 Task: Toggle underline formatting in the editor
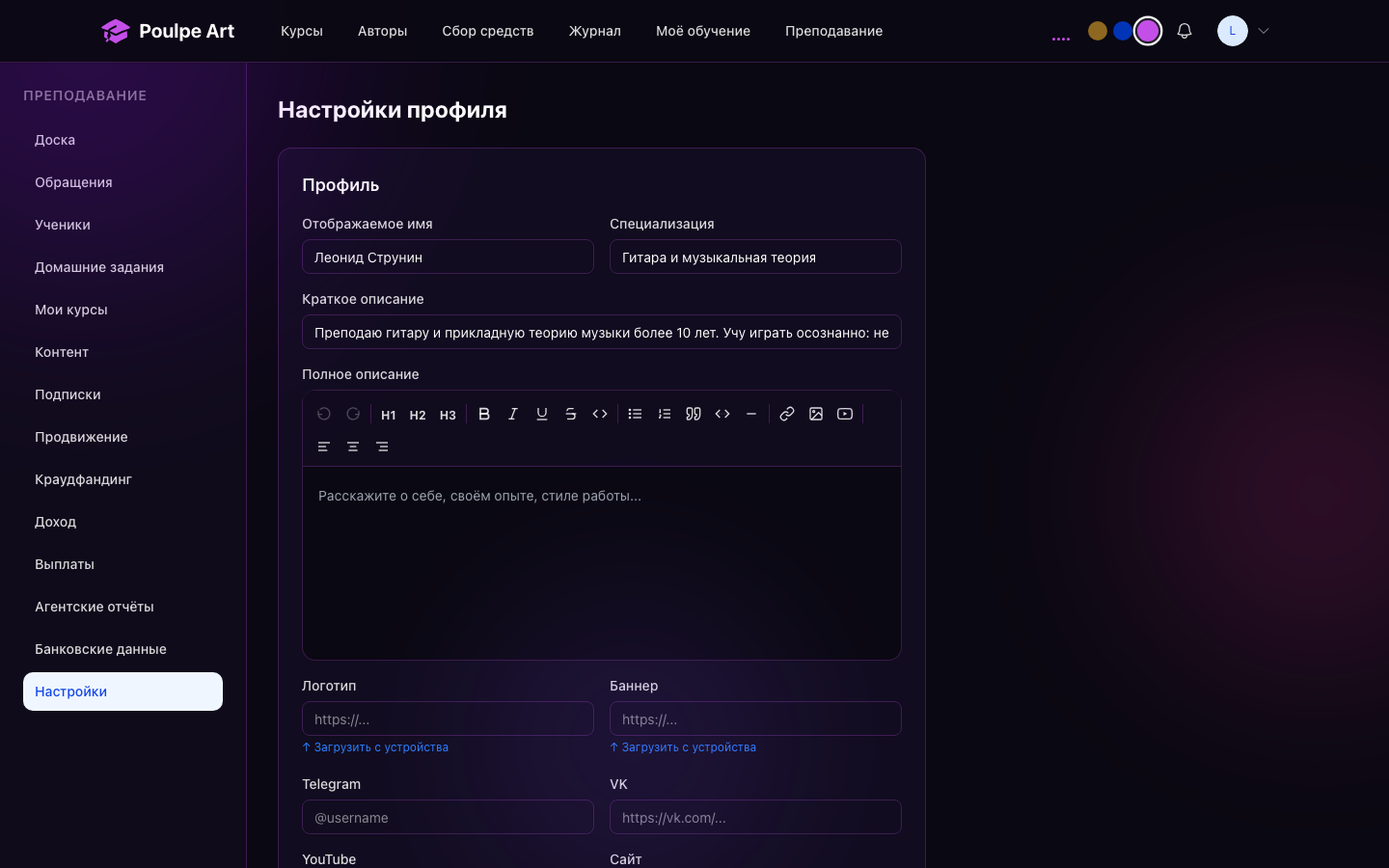(542, 414)
